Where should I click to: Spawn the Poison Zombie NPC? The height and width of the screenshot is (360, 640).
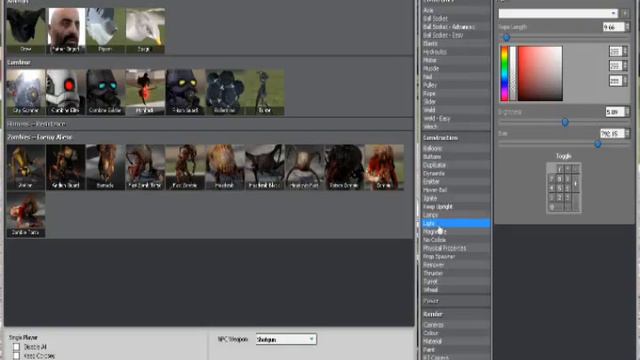(344, 167)
